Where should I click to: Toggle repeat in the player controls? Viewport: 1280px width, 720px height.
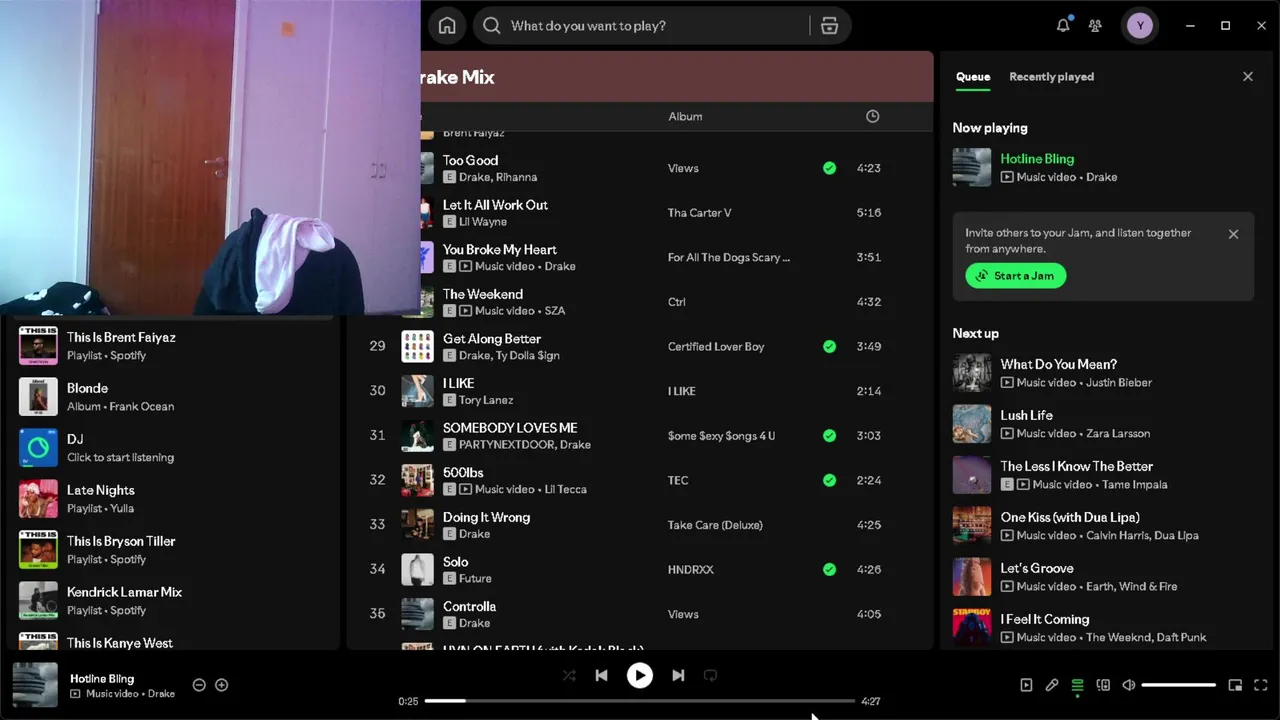(710, 675)
